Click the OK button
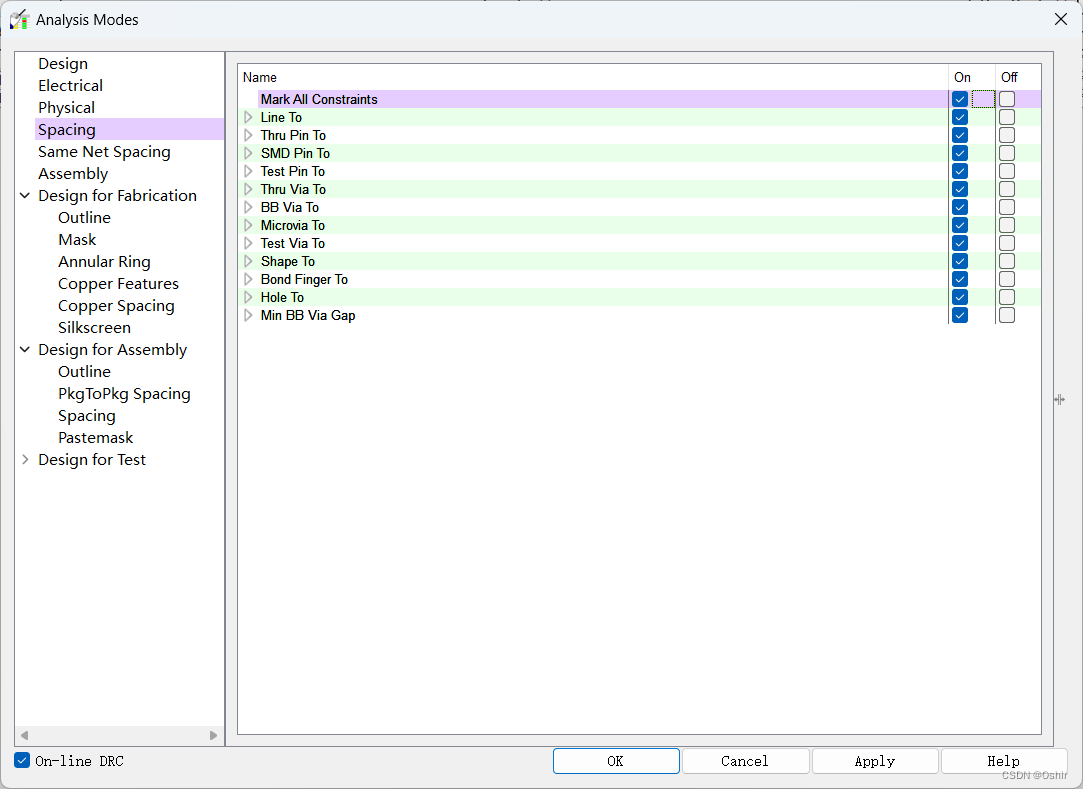Screen dimensions: 1083x789 click(615, 761)
